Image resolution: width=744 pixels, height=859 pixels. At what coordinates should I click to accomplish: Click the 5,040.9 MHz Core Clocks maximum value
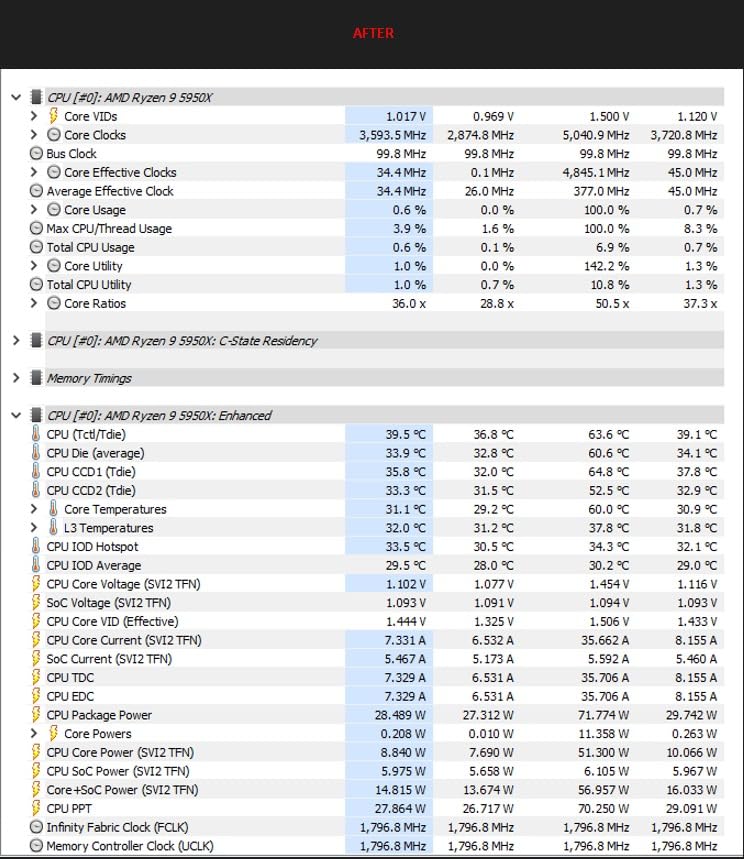pyautogui.click(x=596, y=135)
